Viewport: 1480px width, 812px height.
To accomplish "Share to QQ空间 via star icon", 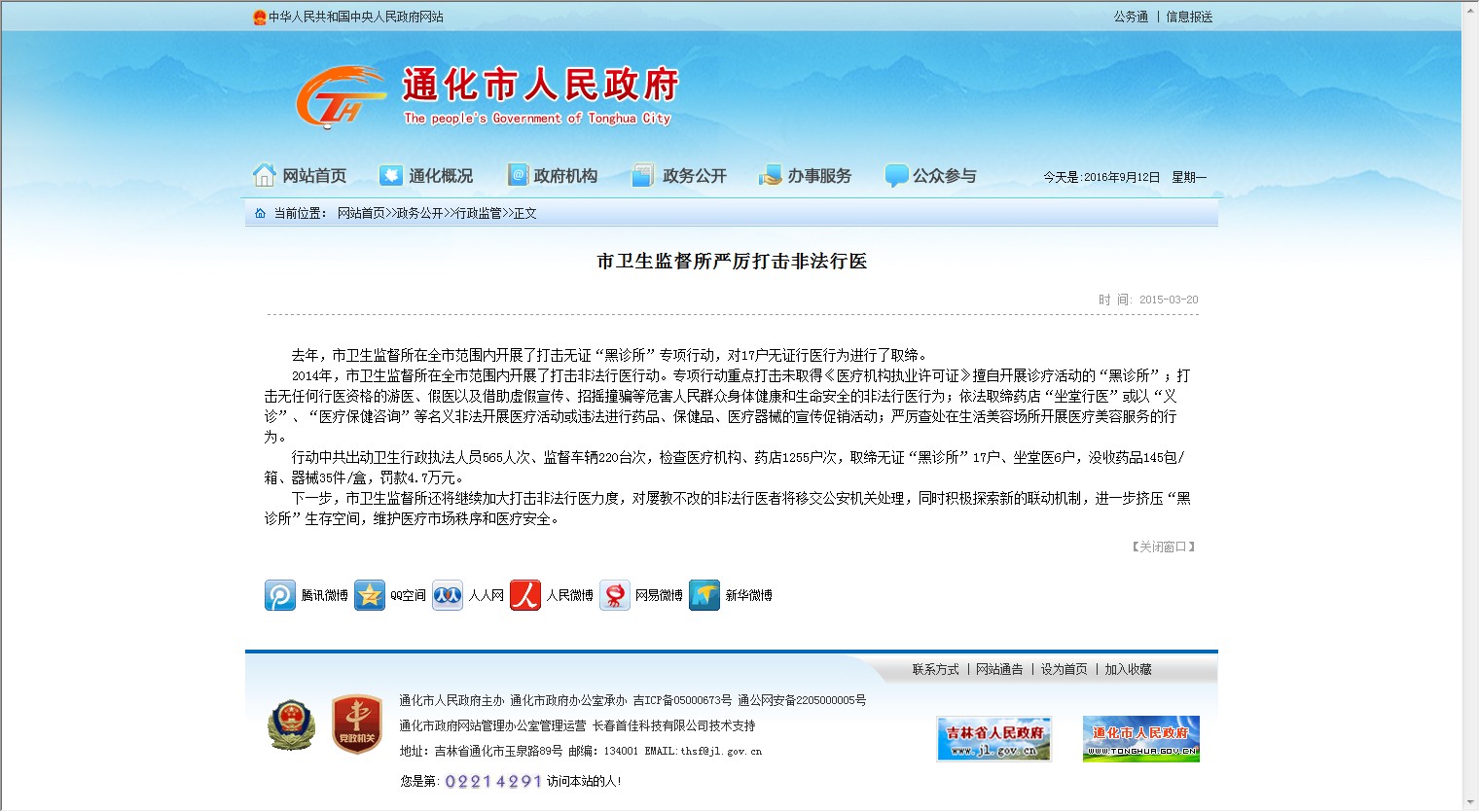I will pos(370,595).
